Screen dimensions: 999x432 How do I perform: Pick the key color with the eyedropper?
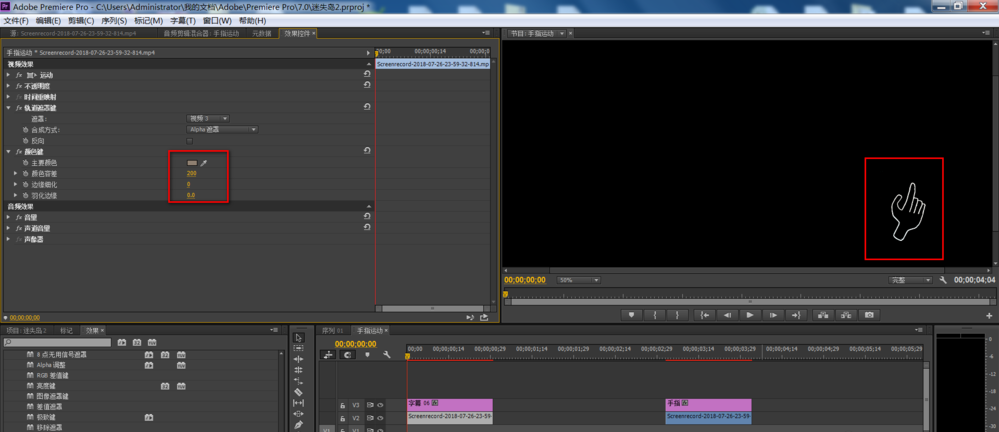(204, 162)
